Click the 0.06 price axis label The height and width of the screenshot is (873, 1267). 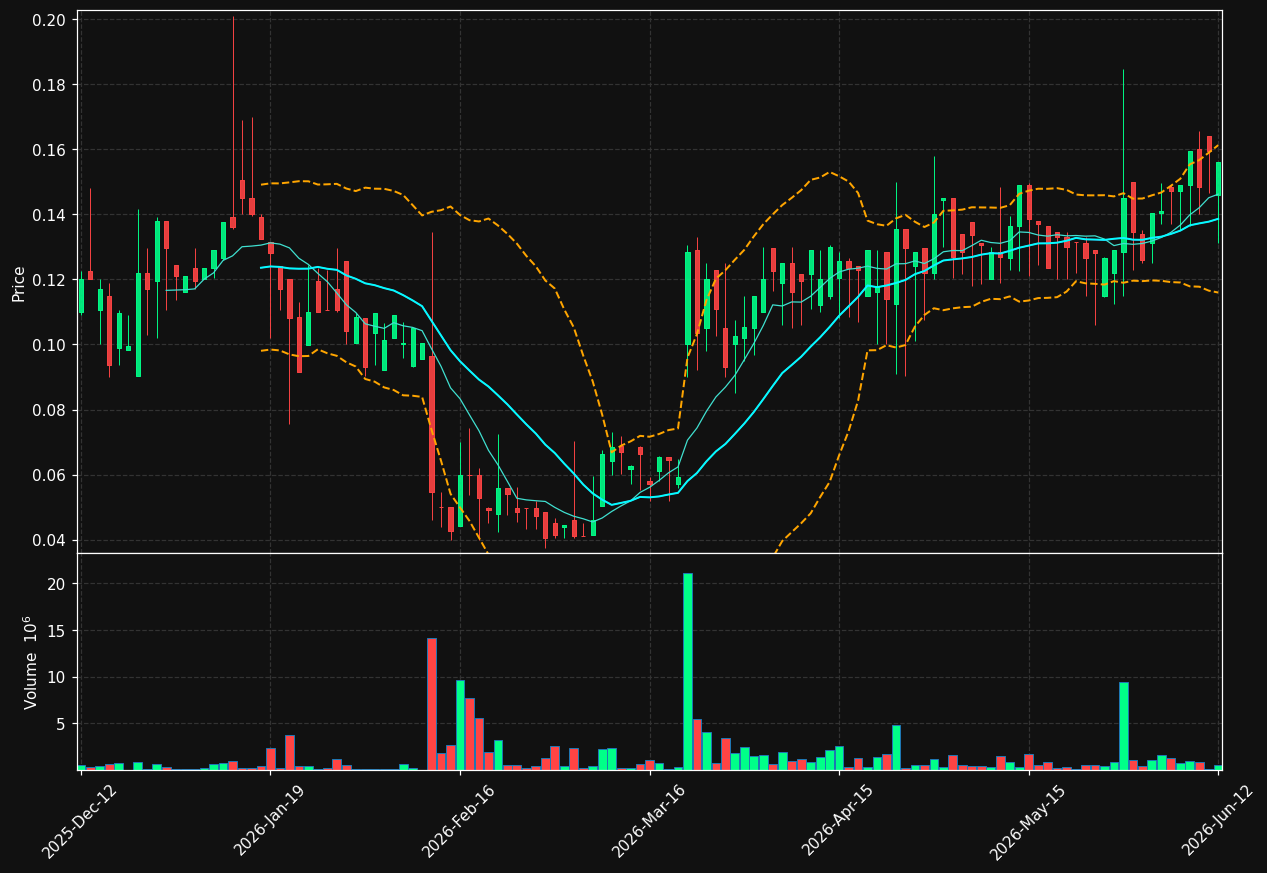[x=51, y=475]
